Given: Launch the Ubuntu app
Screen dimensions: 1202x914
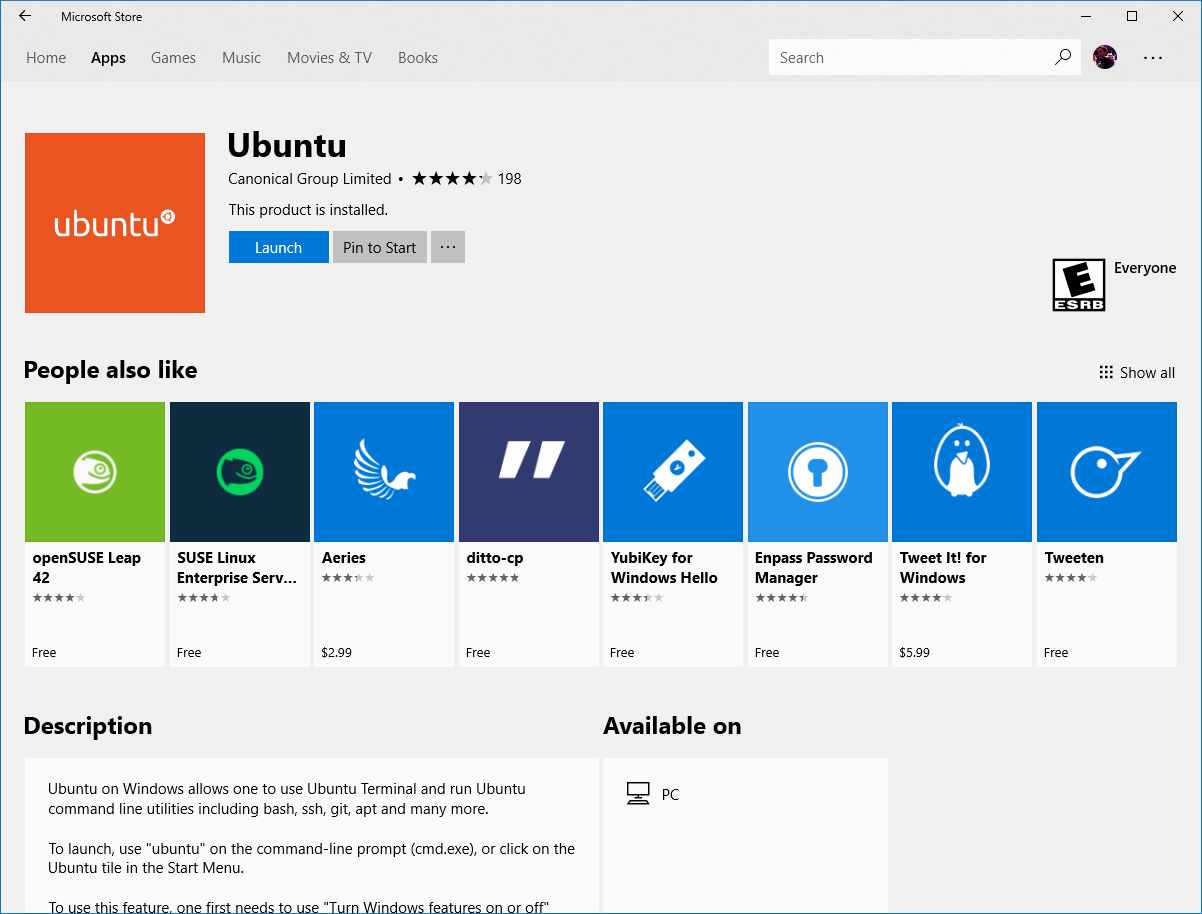Looking at the screenshot, I should (279, 247).
